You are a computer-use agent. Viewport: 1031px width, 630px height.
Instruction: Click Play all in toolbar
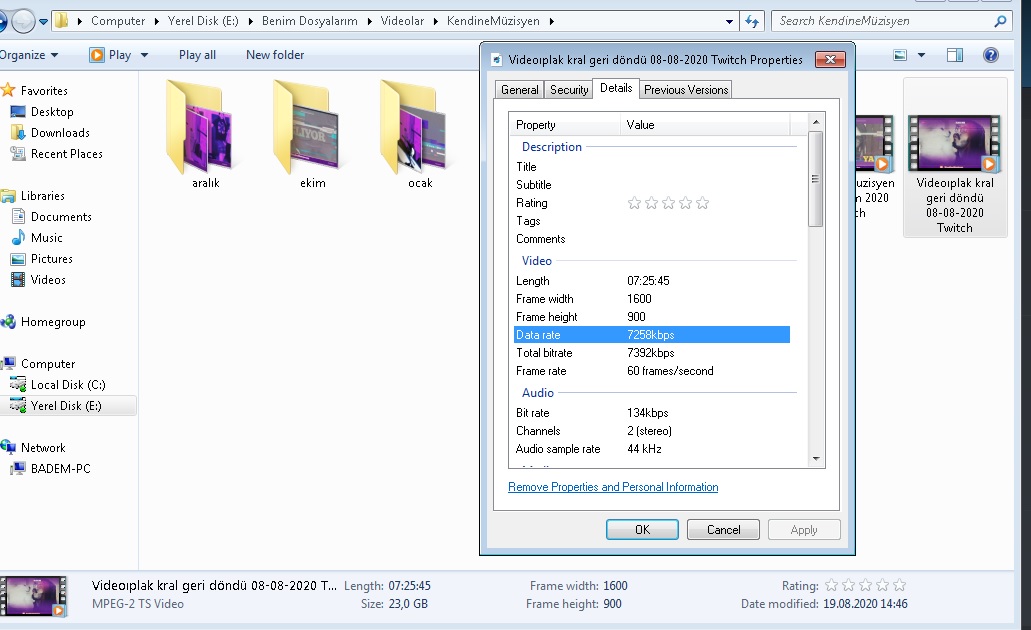197,55
